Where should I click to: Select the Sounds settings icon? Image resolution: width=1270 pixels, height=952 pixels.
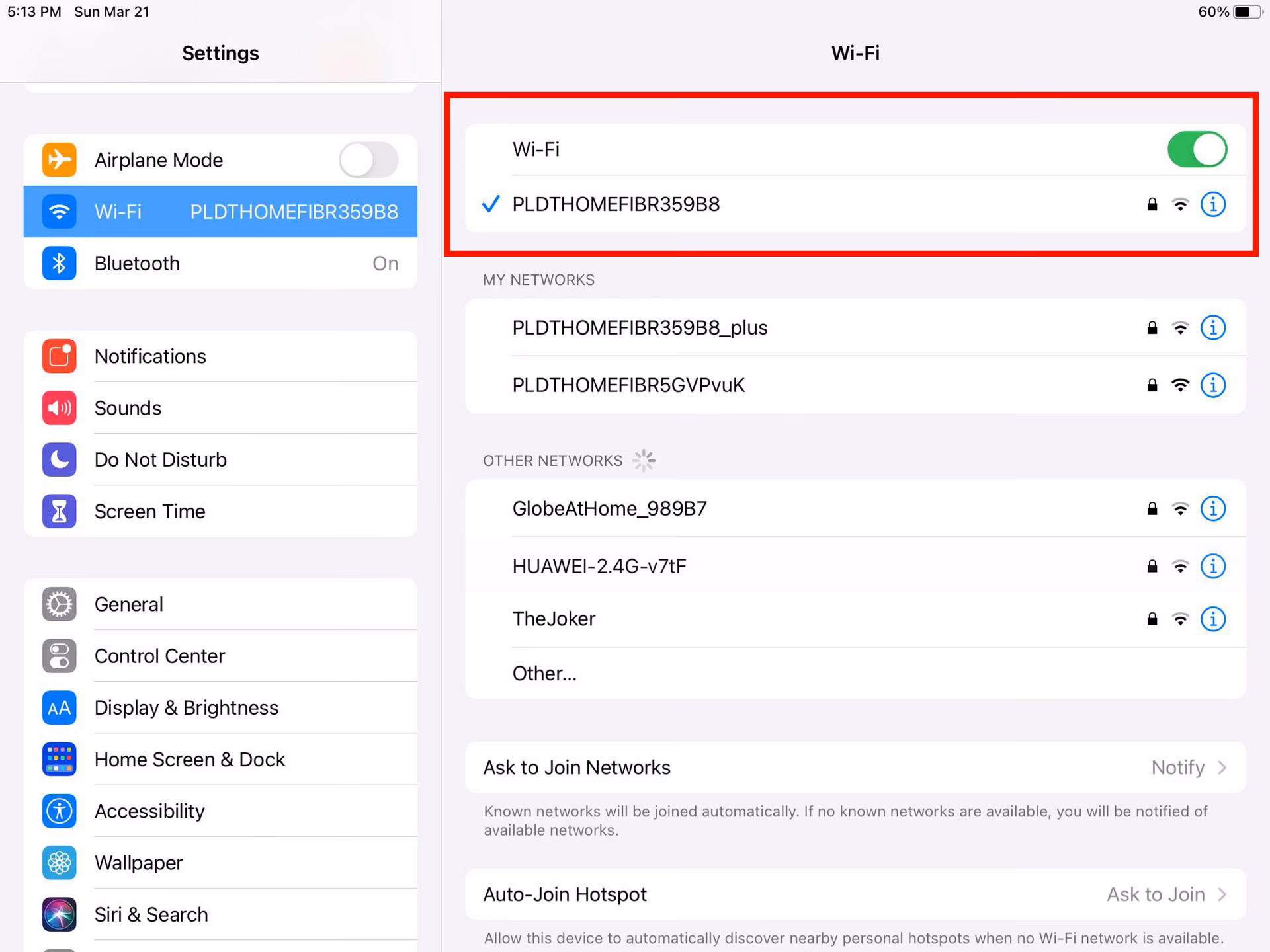pos(59,407)
